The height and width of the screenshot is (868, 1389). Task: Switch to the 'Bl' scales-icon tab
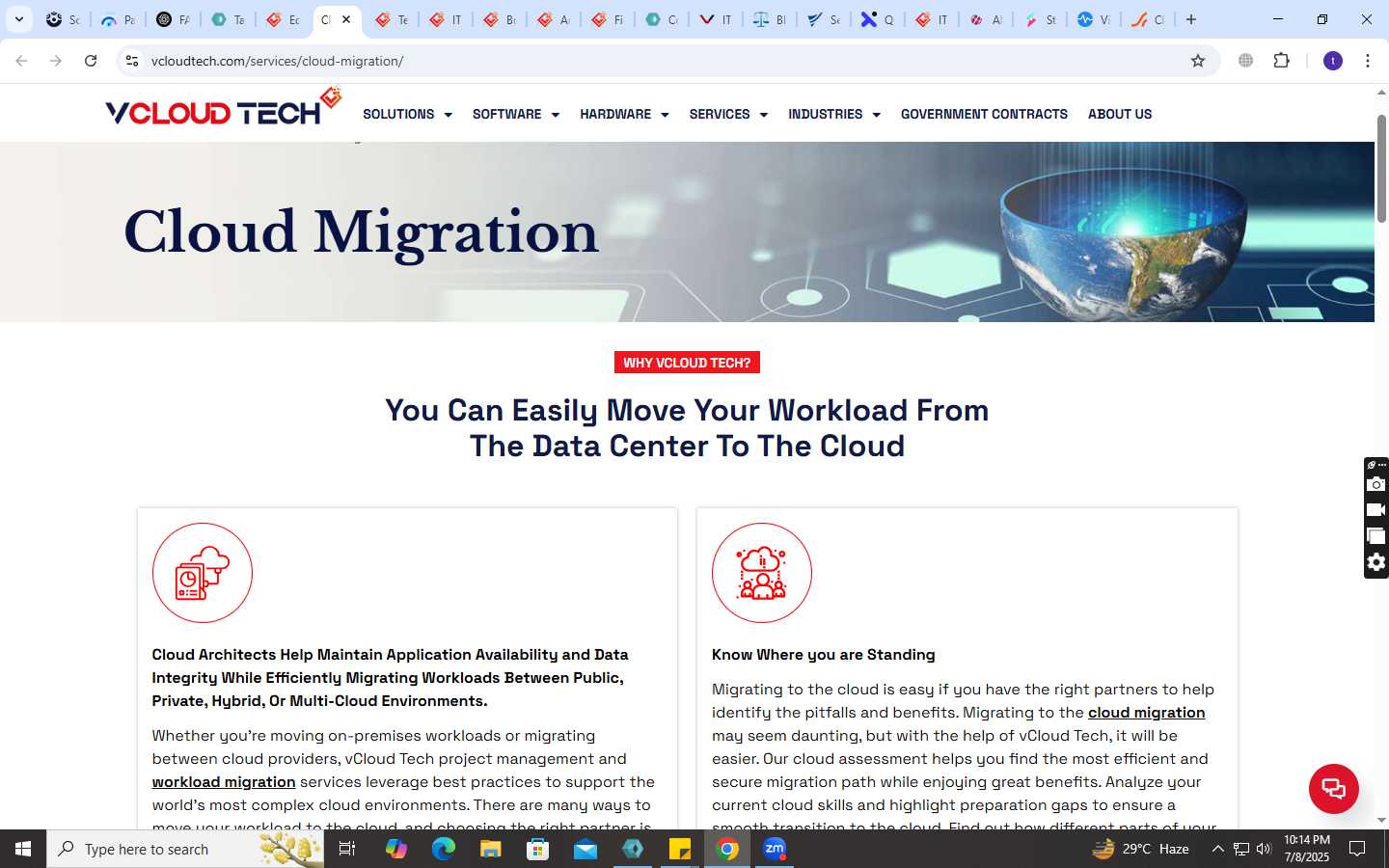(769, 19)
